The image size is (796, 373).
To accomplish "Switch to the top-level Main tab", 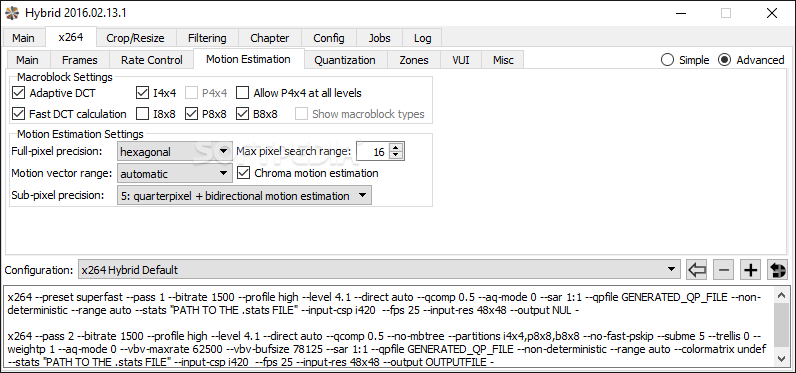I will [24, 38].
